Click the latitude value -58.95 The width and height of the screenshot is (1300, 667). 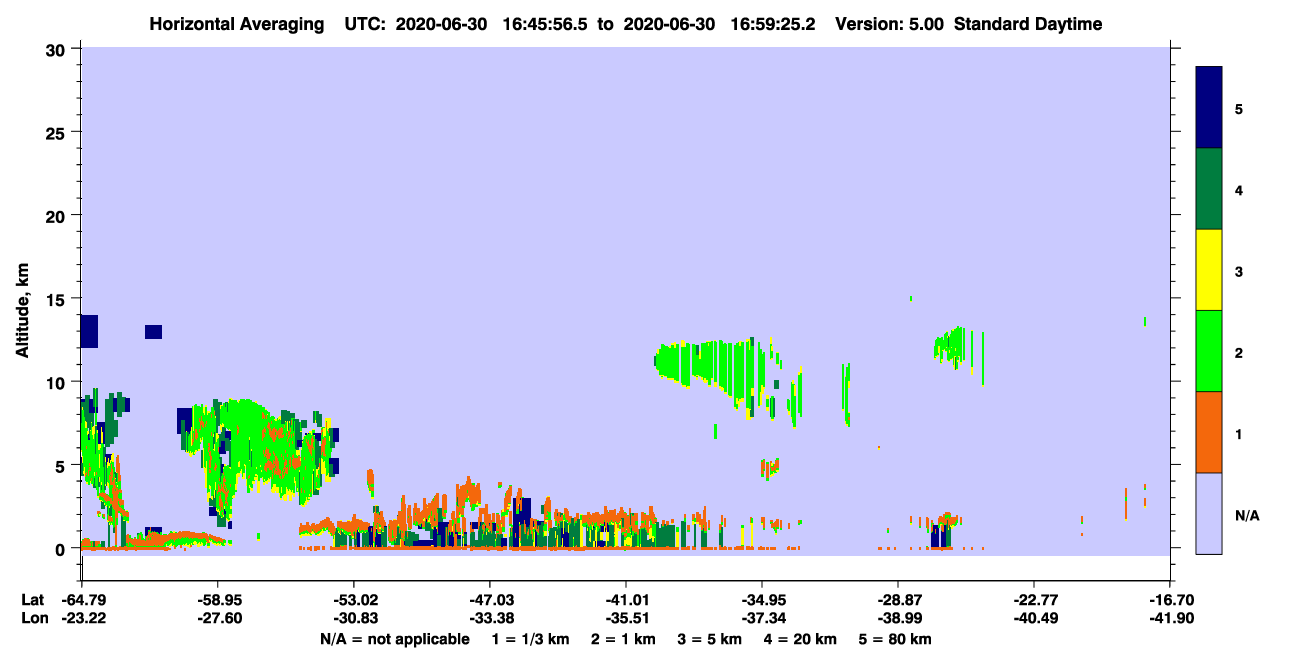(218, 600)
